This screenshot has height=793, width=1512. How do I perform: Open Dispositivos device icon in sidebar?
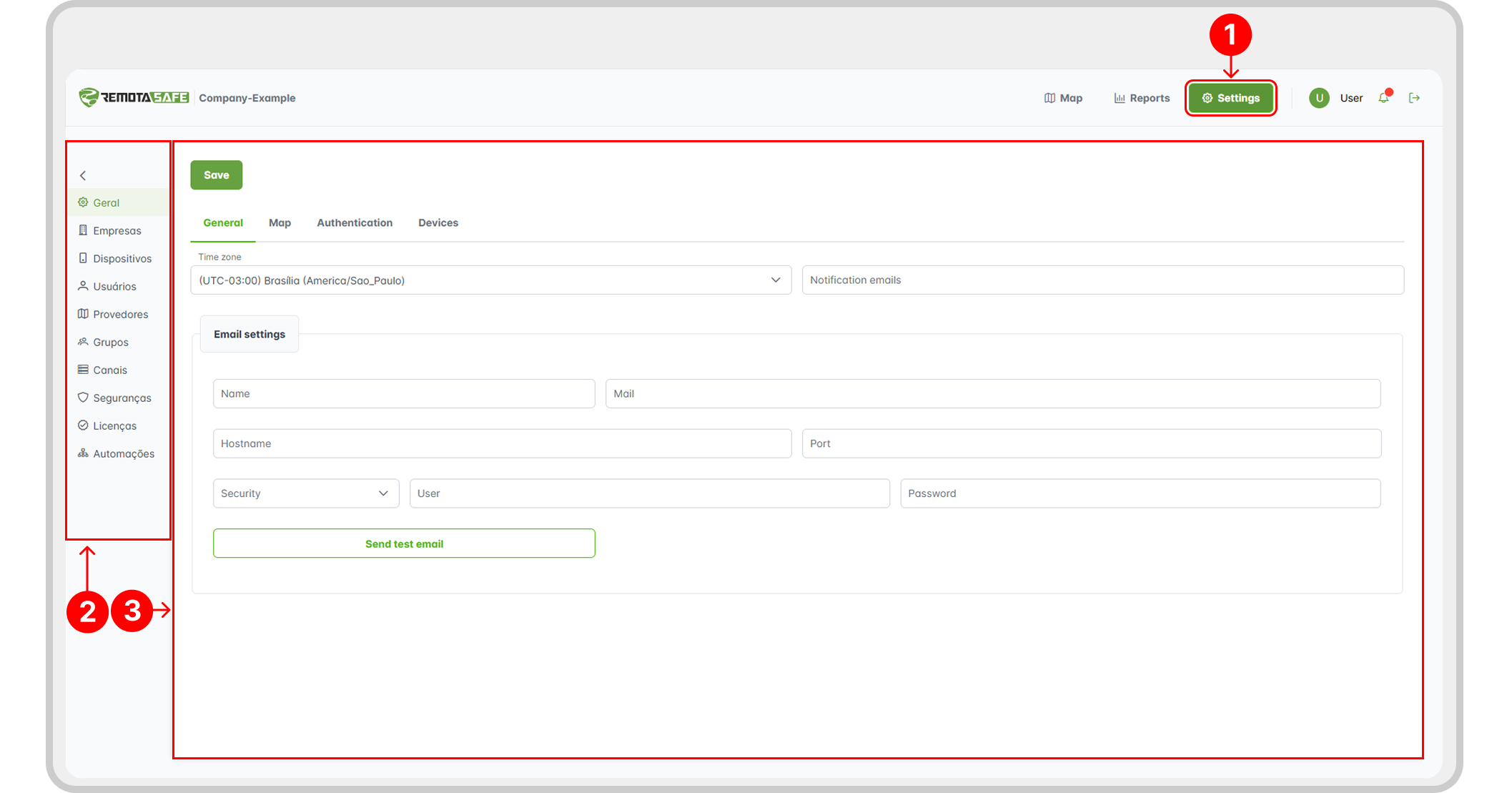click(83, 258)
